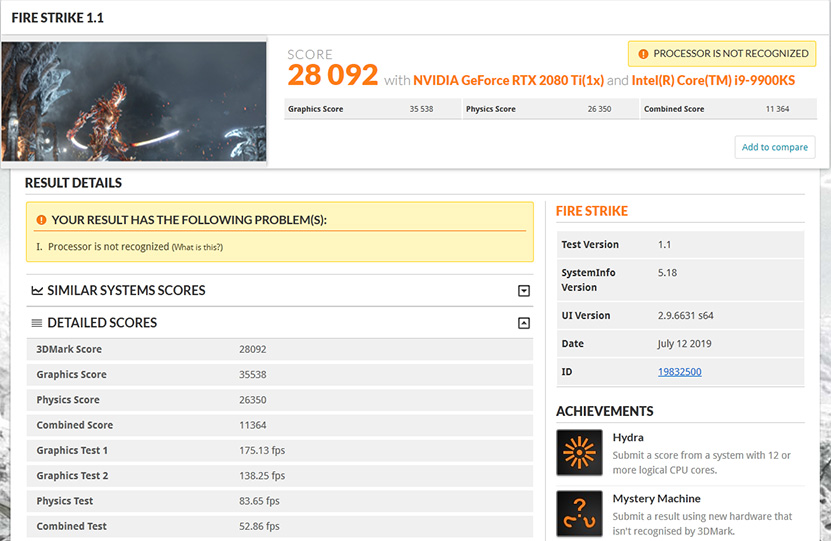Viewport: 831px width, 541px height.
Task: Open result ID 19832500 link
Action: coord(679,372)
